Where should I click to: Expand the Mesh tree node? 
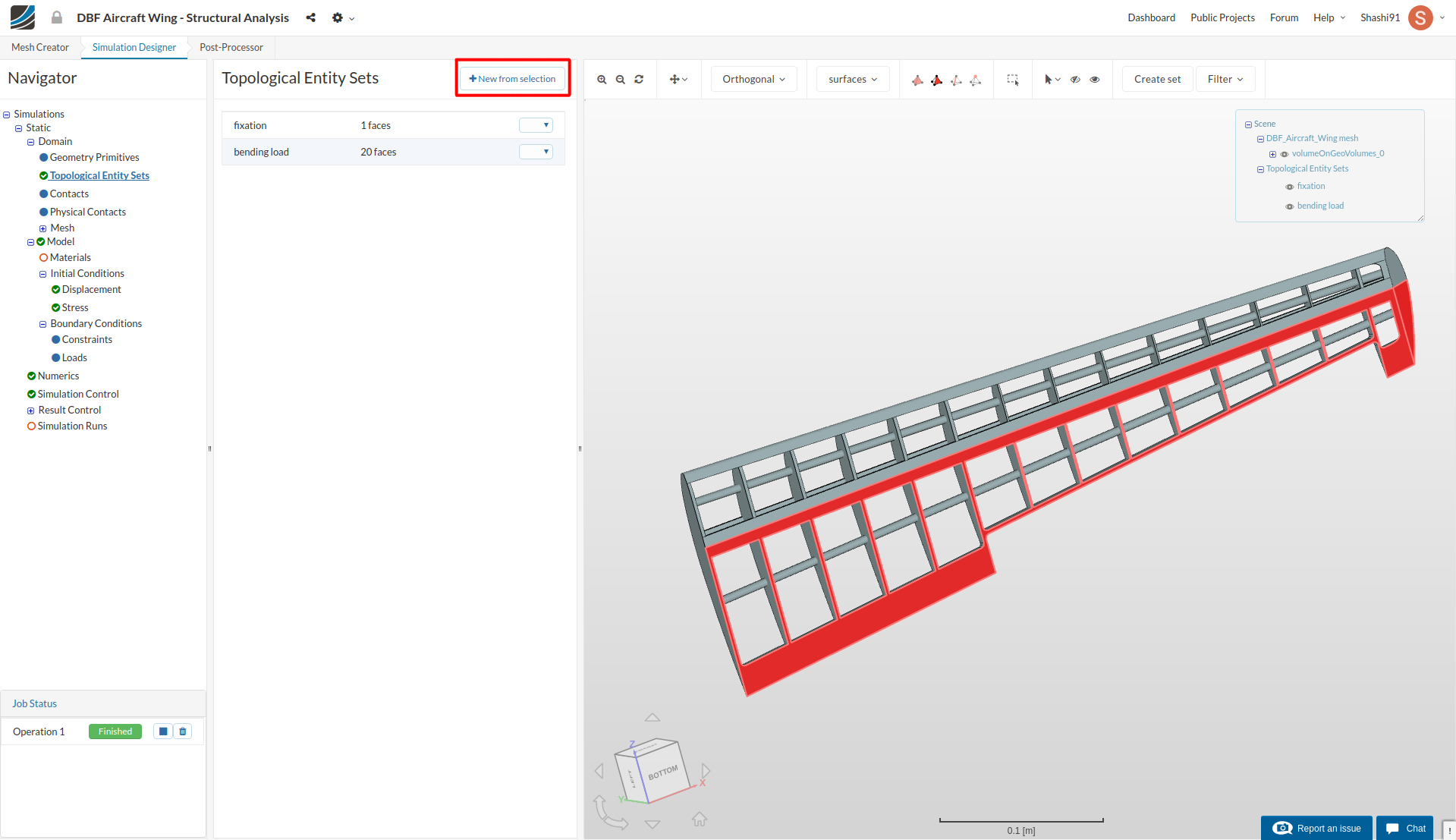[x=43, y=228]
